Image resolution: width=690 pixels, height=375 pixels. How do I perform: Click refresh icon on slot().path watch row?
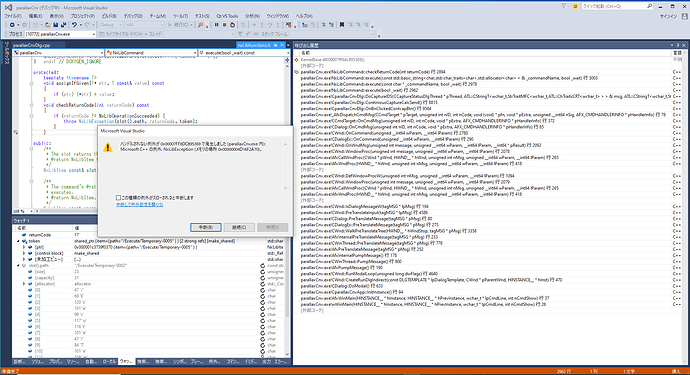click(263, 265)
